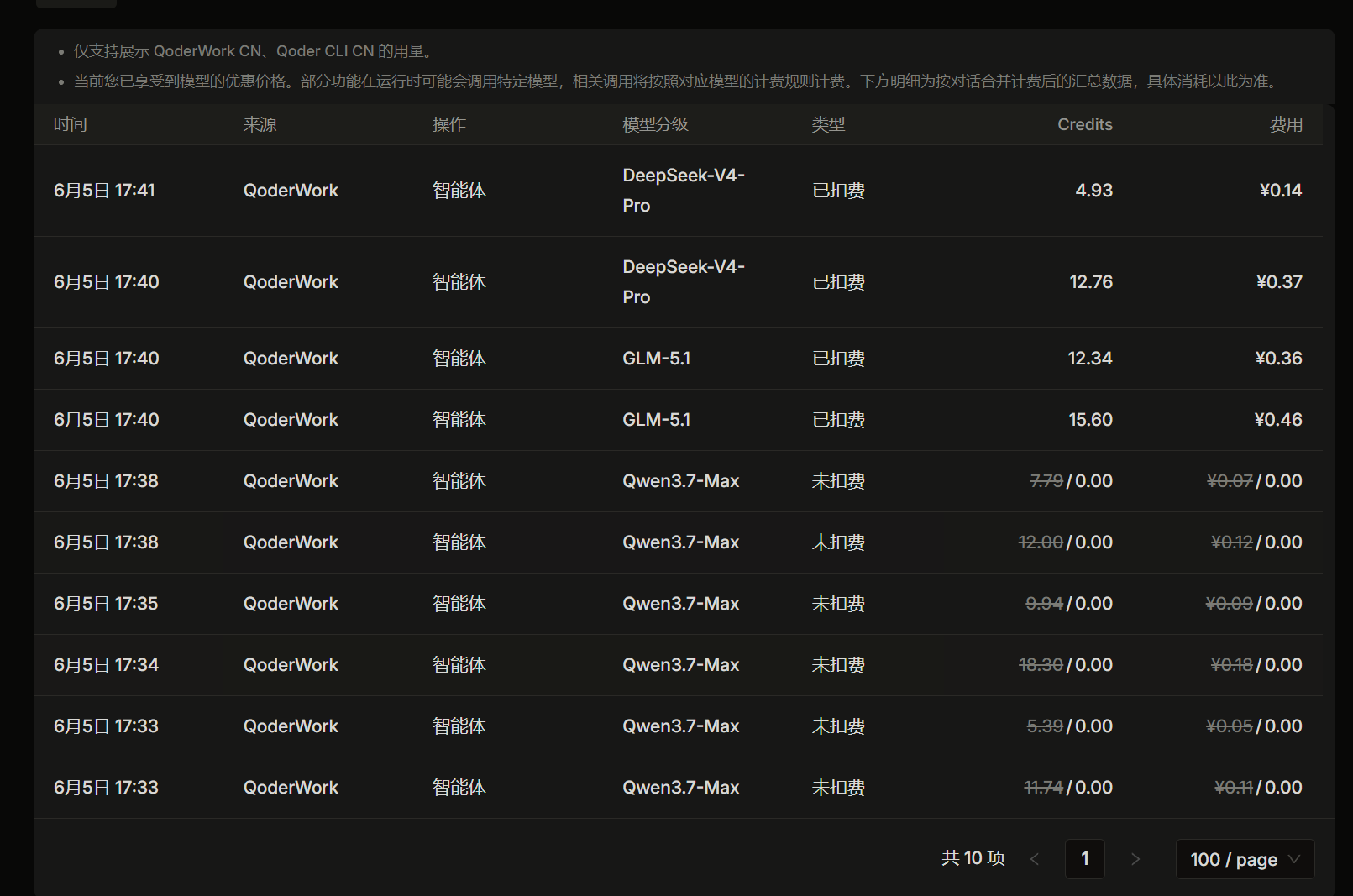
Task: Select the 6月5日 17:34 time cell
Action: click(x=106, y=665)
